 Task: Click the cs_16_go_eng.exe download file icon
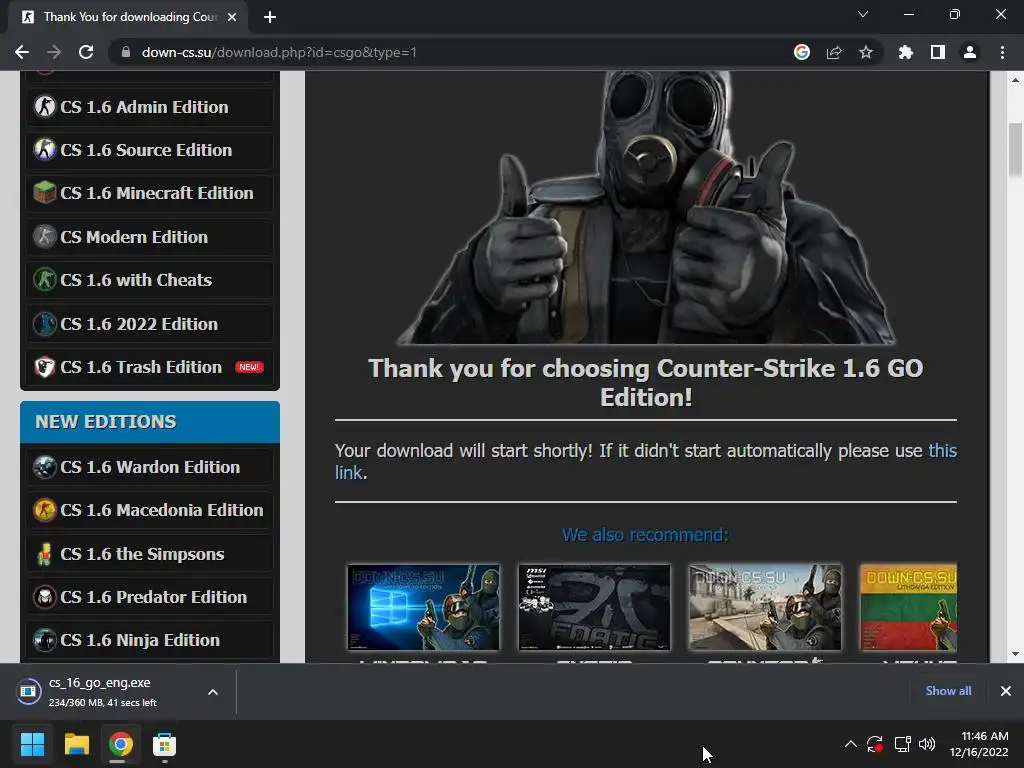[29, 691]
